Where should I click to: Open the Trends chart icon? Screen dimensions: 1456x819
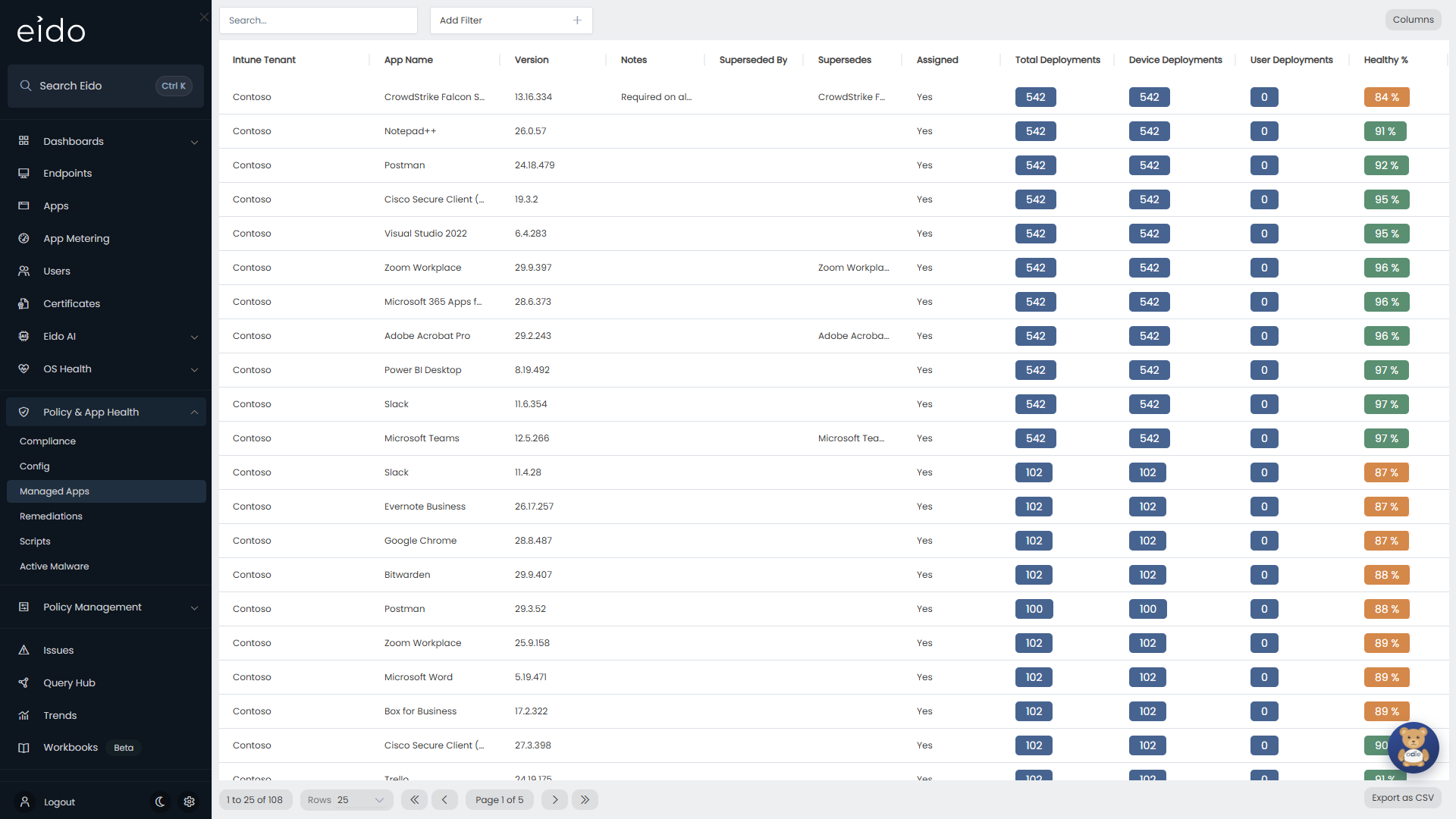pos(24,716)
